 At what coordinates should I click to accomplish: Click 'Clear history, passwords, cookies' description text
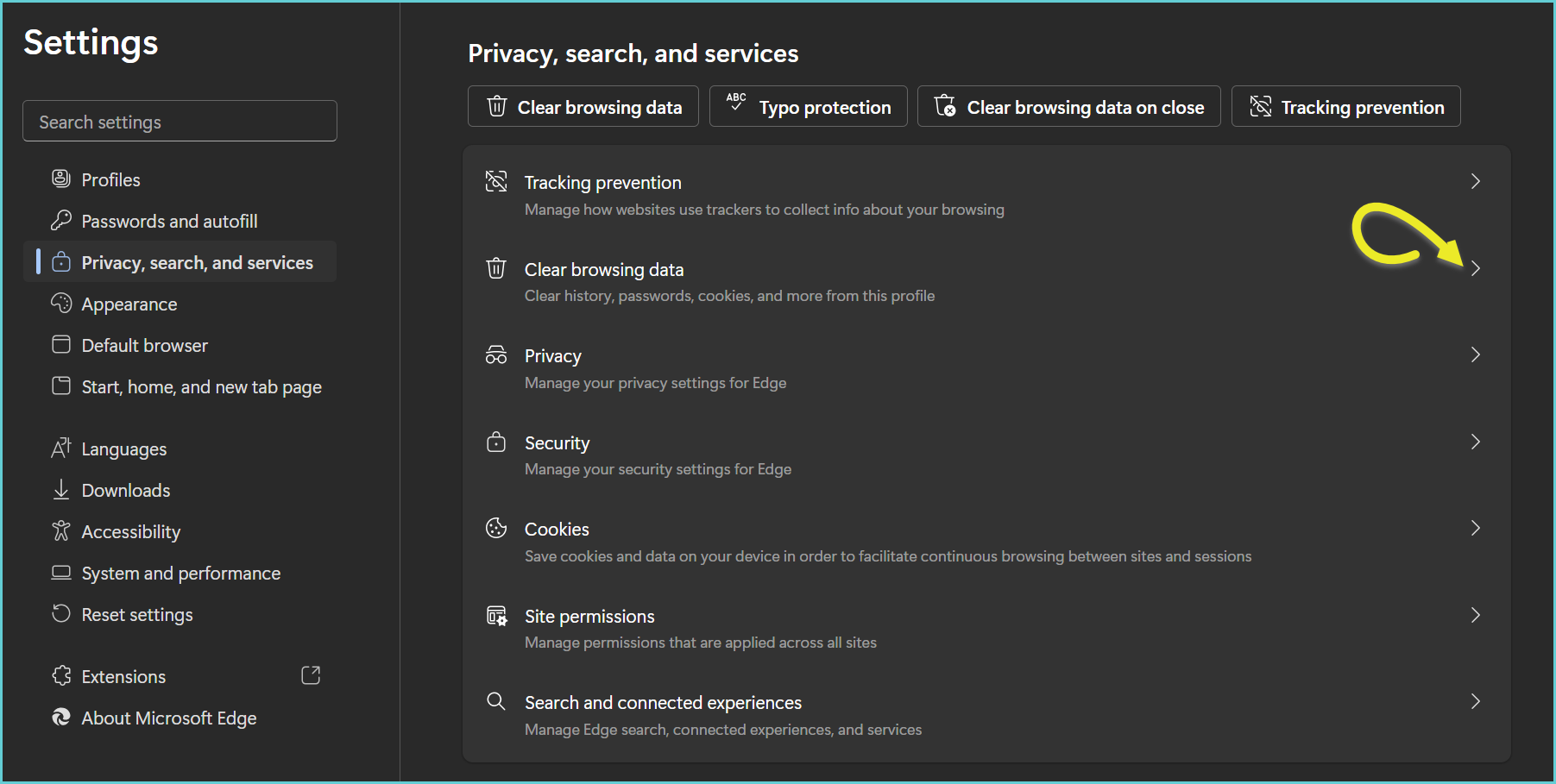pos(730,296)
